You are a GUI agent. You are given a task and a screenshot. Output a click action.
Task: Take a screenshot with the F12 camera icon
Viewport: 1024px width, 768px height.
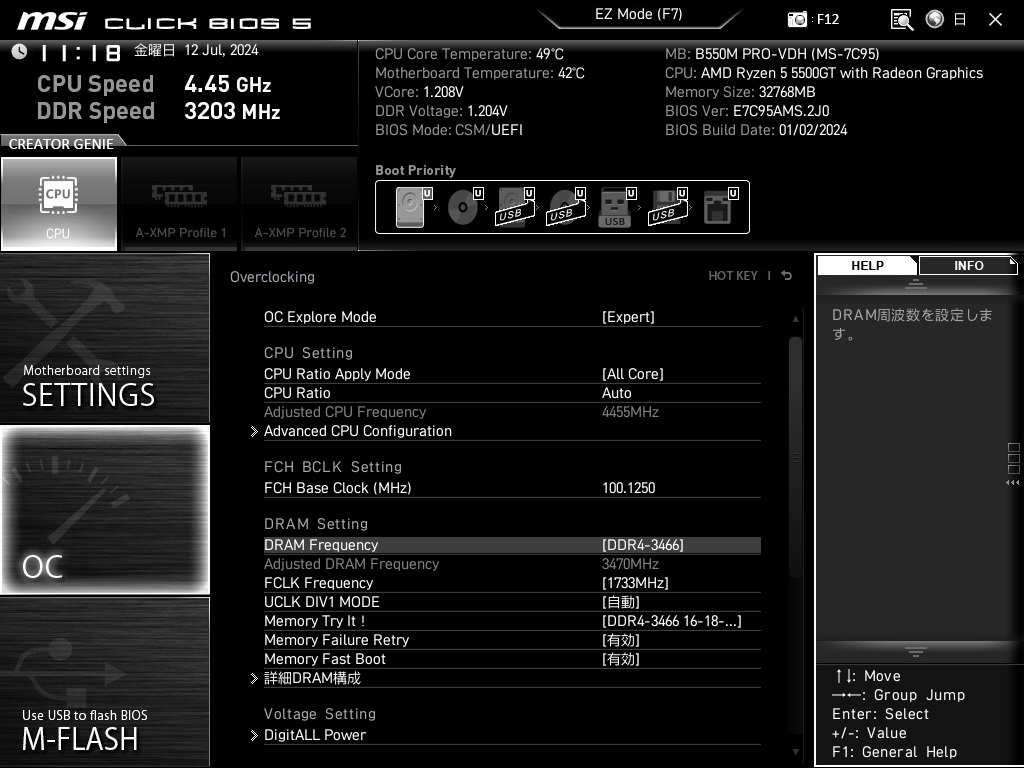click(x=797, y=19)
